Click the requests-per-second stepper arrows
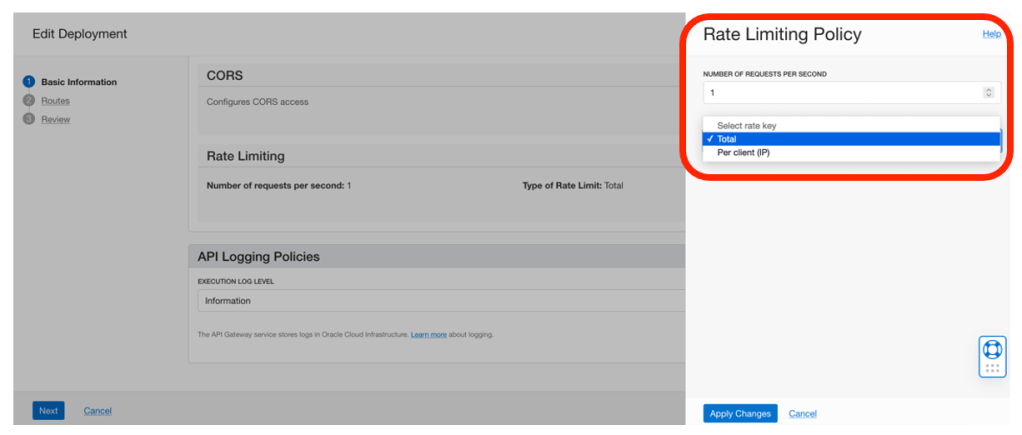This screenshot has width=1022, height=435. point(988,93)
